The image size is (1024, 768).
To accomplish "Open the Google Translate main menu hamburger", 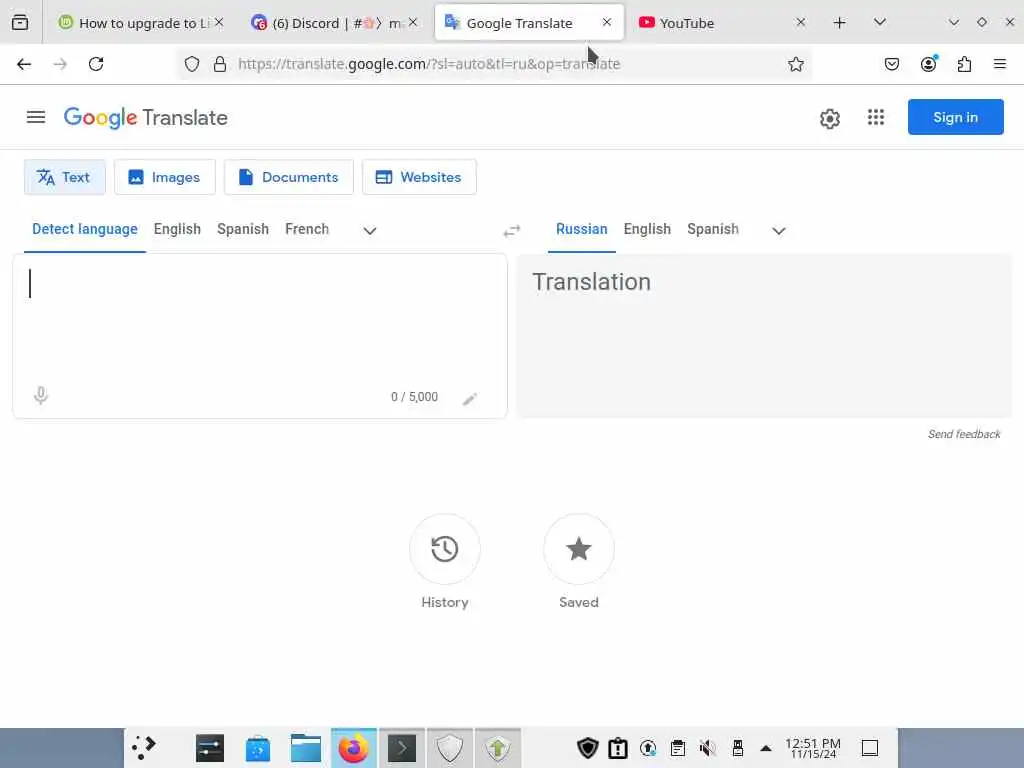I will click(x=36, y=117).
